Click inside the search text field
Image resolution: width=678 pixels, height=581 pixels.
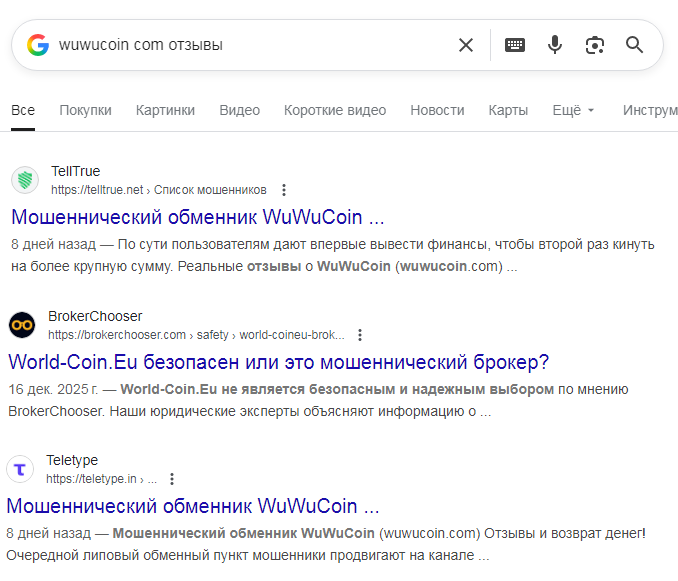pos(250,45)
